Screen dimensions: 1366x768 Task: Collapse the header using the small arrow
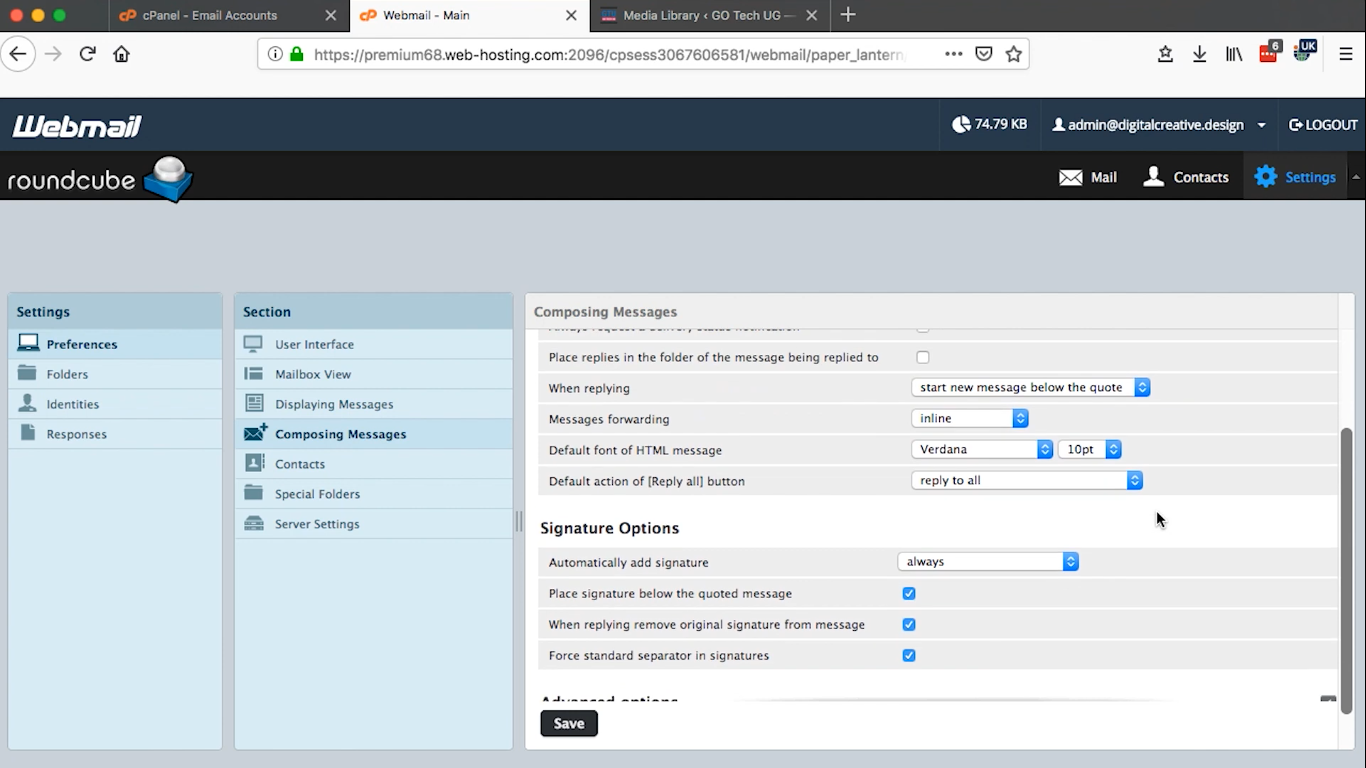point(1356,177)
